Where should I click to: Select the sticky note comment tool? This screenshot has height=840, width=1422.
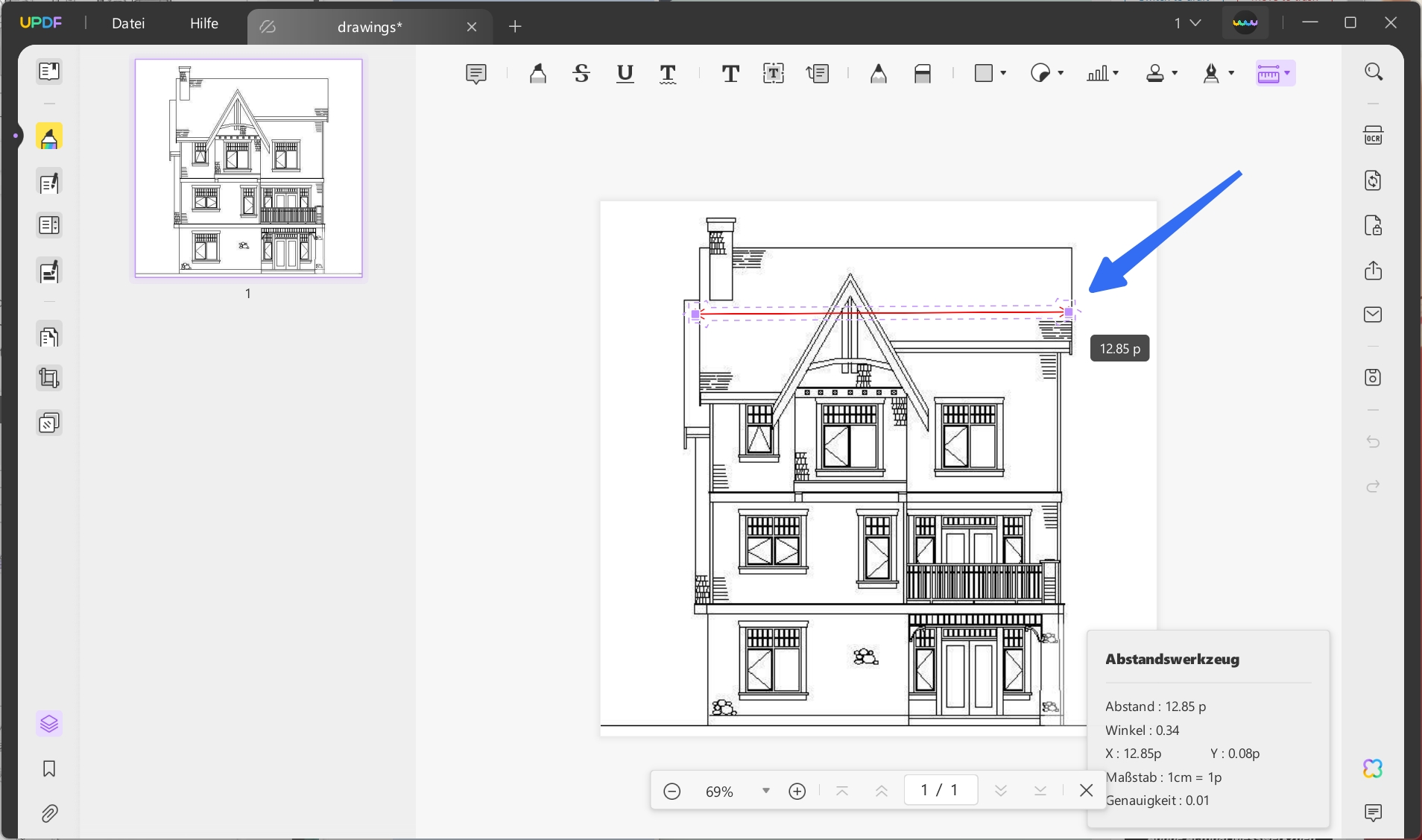click(475, 74)
